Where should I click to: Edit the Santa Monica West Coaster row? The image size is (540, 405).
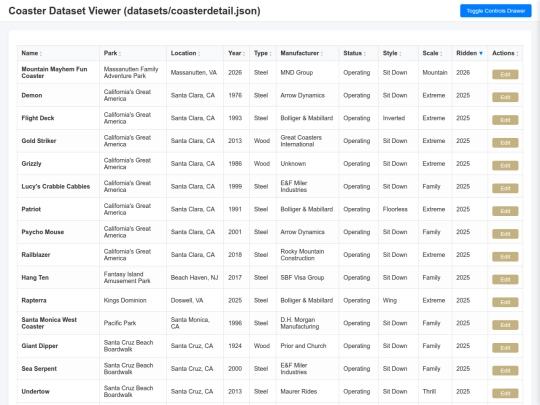click(505, 325)
